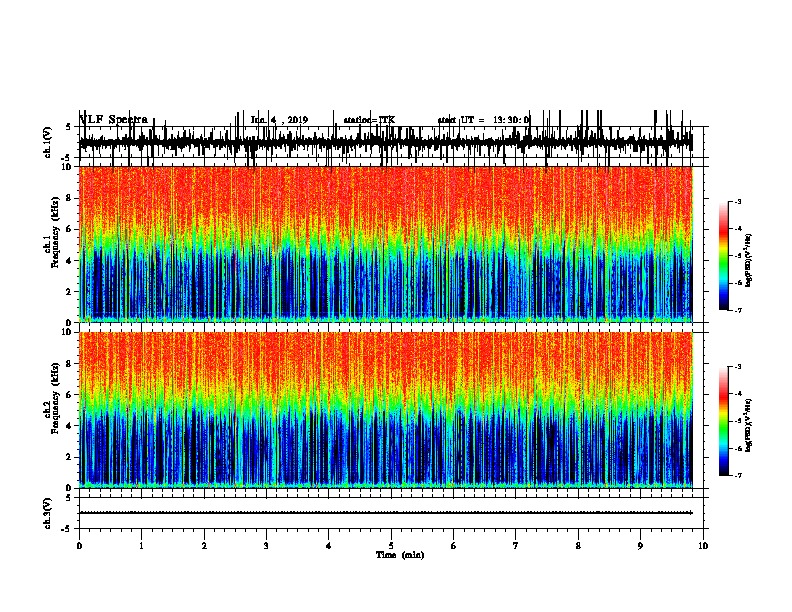
Task: Click the "10" kHz tick on ch.2 axis
Action: pos(68,332)
